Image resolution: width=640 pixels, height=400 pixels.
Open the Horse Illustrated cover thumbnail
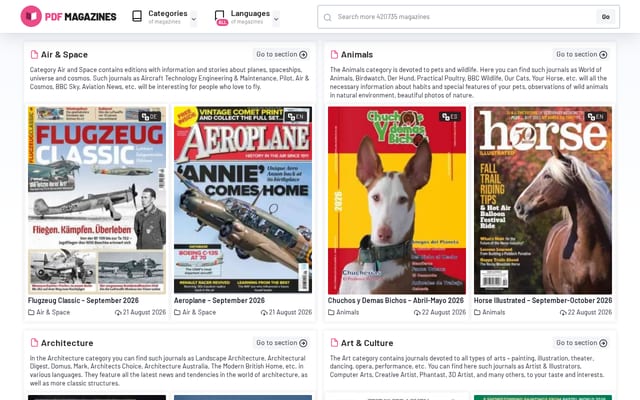click(x=543, y=200)
